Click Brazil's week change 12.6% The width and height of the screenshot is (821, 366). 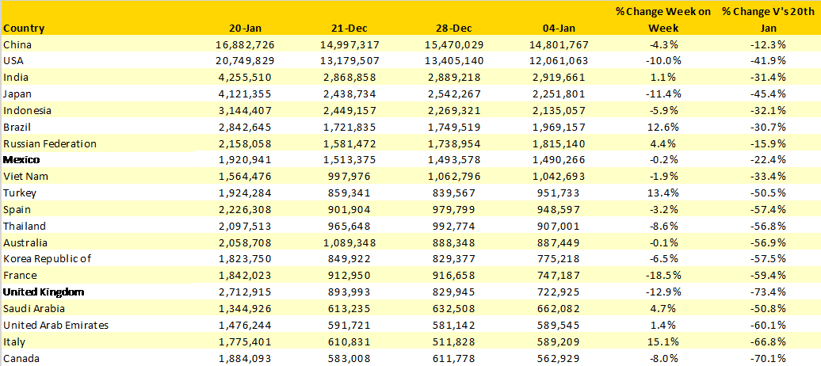point(663,127)
